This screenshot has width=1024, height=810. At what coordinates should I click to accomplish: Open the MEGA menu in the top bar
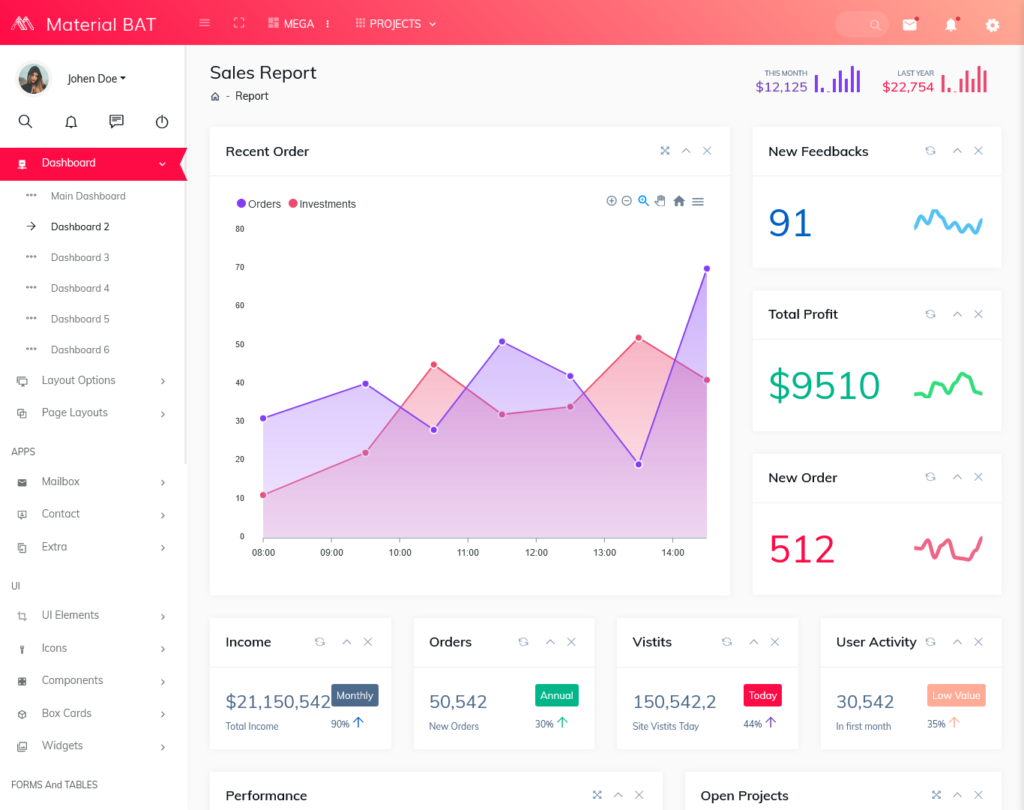[x=298, y=24]
